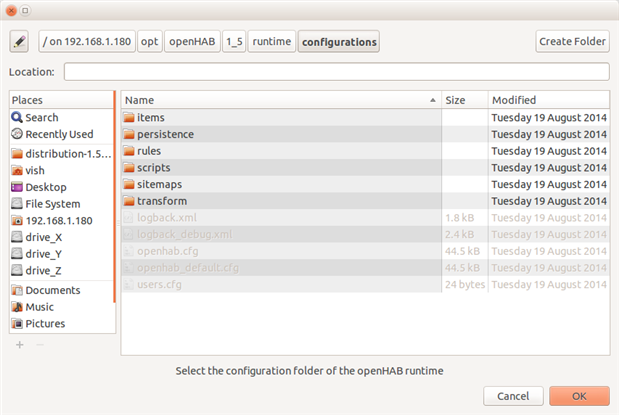Click Modified date of items folder
Image resolution: width=619 pixels, height=415 pixels.
pyautogui.click(x=549, y=117)
